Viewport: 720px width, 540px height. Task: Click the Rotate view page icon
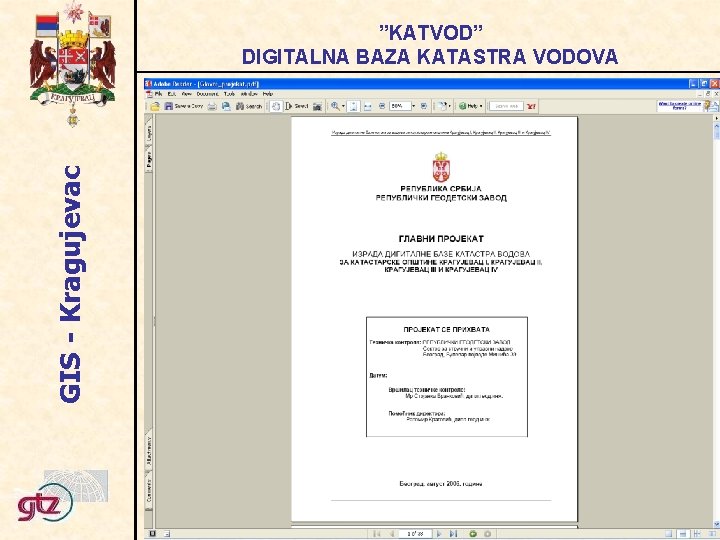[x=441, y=106]
